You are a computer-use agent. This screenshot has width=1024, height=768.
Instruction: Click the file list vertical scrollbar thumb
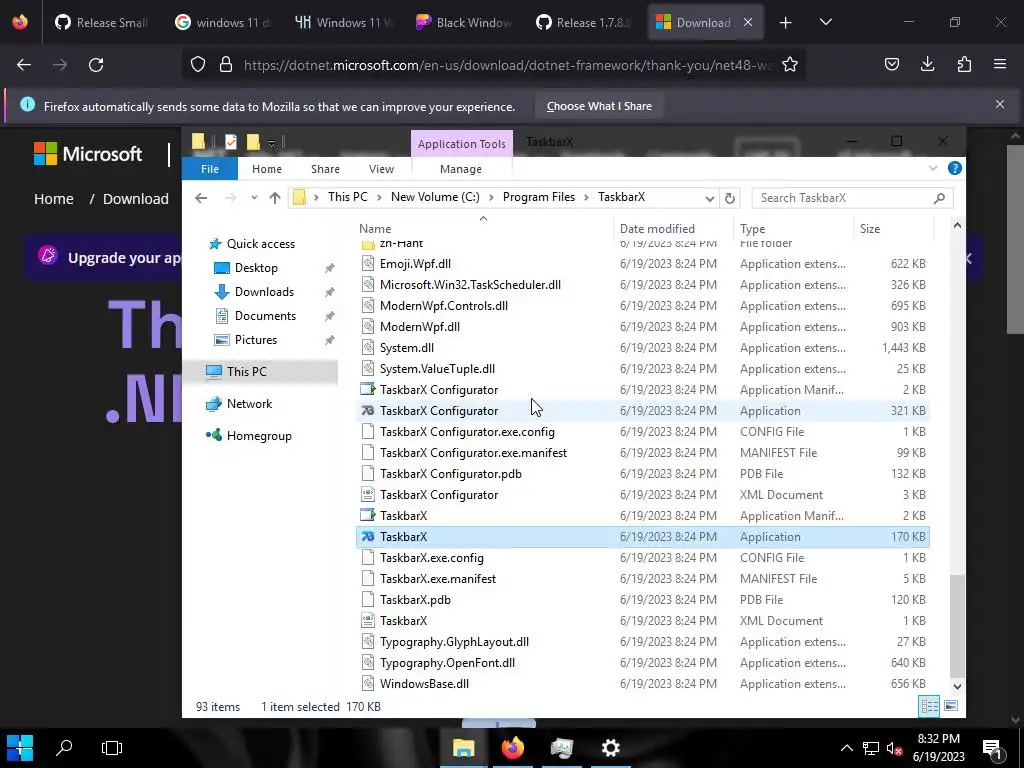[957, 626]
